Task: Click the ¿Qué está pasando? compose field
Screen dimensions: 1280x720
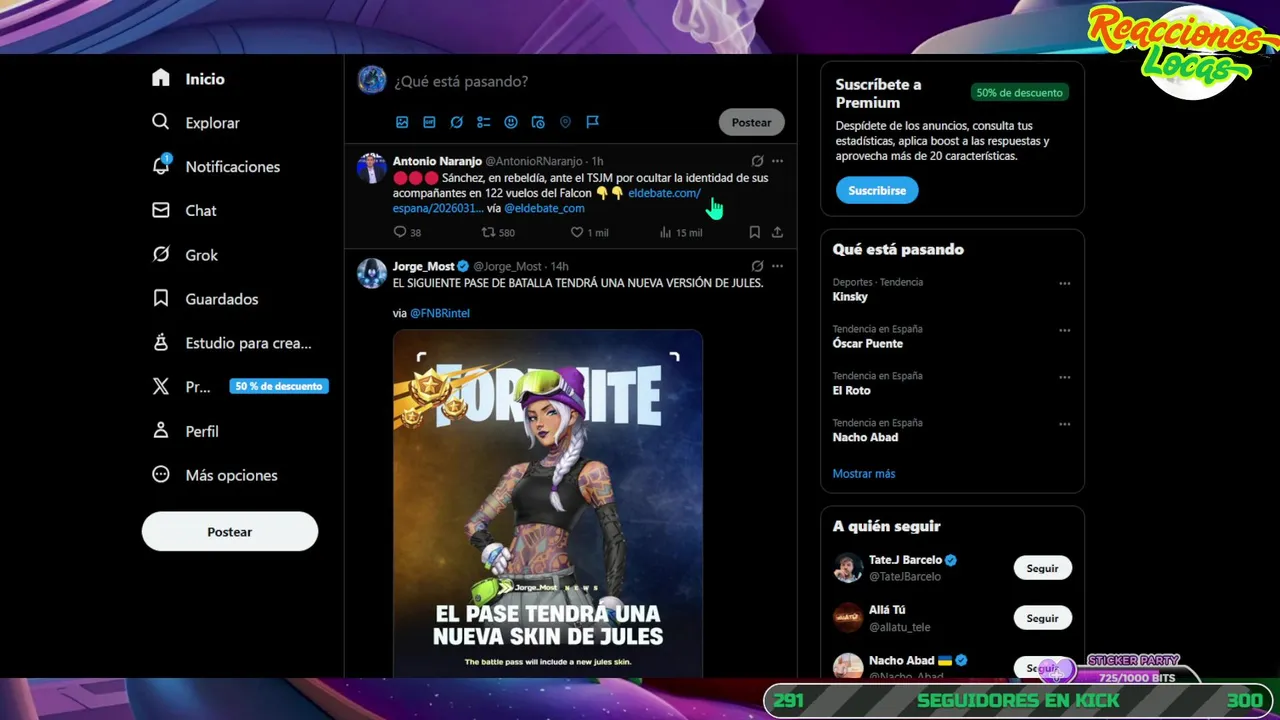Action: (x=461, y=81)
